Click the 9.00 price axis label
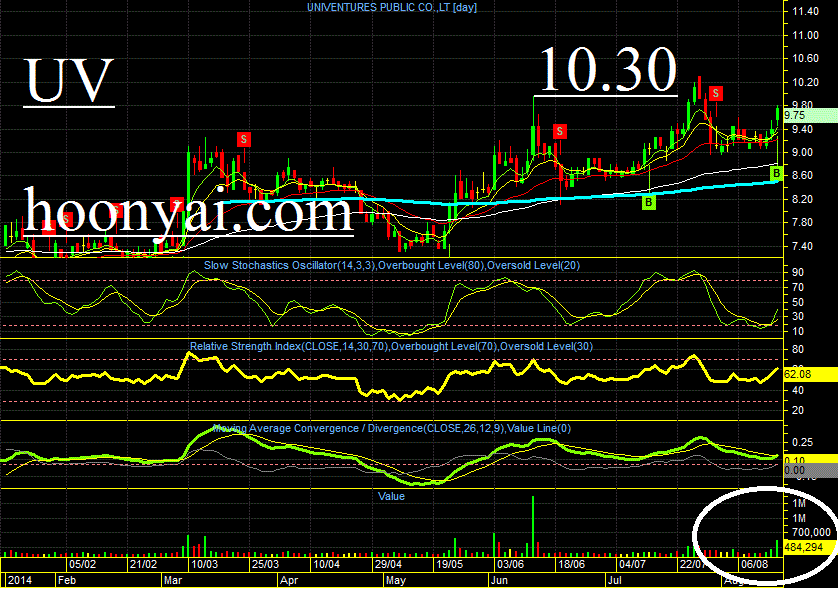838x594 pixels. 802,152
